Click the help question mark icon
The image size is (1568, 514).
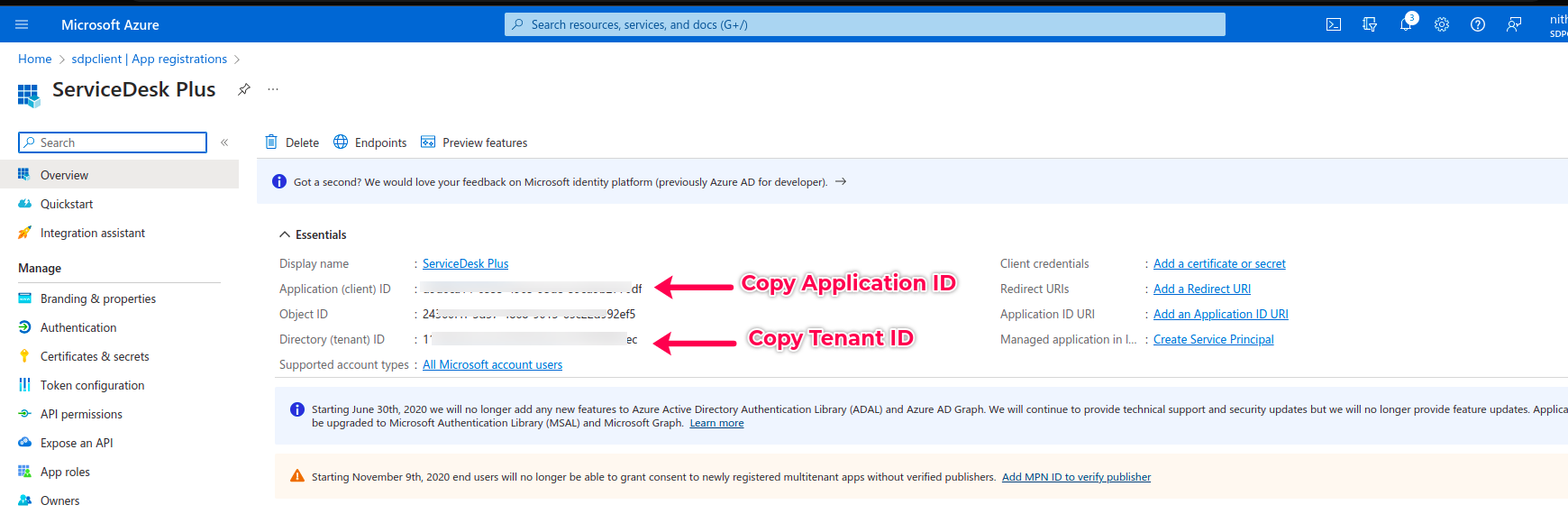pyautogui.click(x=1478, y=24)
